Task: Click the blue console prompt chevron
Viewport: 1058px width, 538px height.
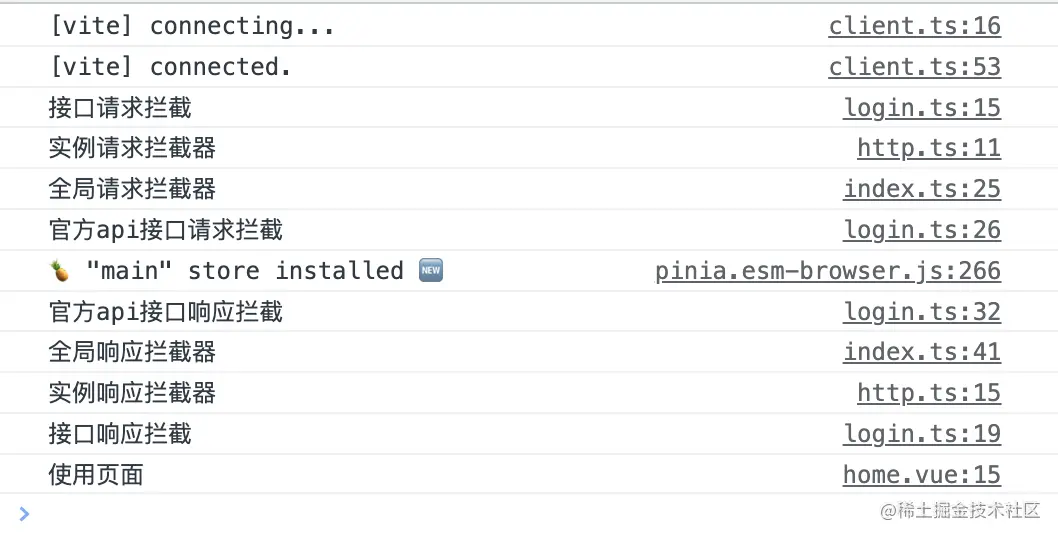Action: coord(24,514)
